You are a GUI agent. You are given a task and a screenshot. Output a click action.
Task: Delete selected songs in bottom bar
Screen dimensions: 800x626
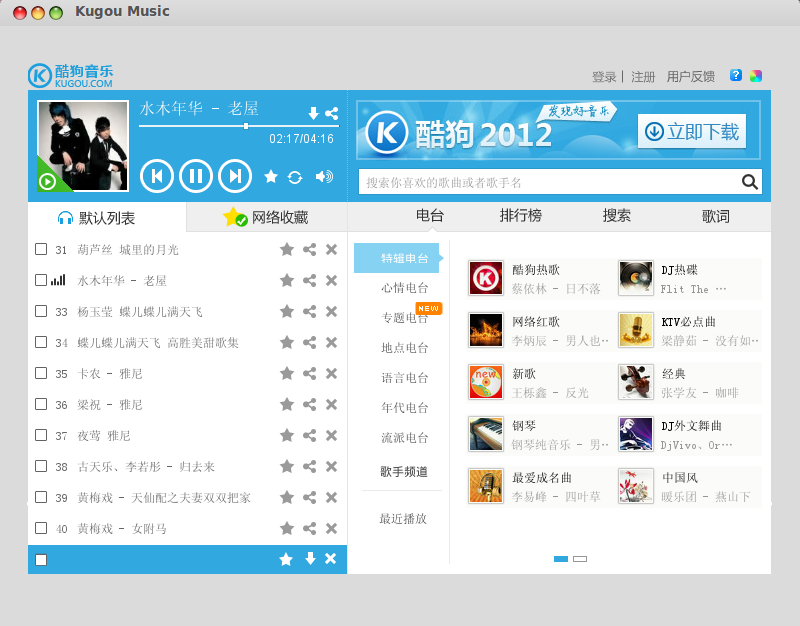pyautogui.click(x=331, y=559)
